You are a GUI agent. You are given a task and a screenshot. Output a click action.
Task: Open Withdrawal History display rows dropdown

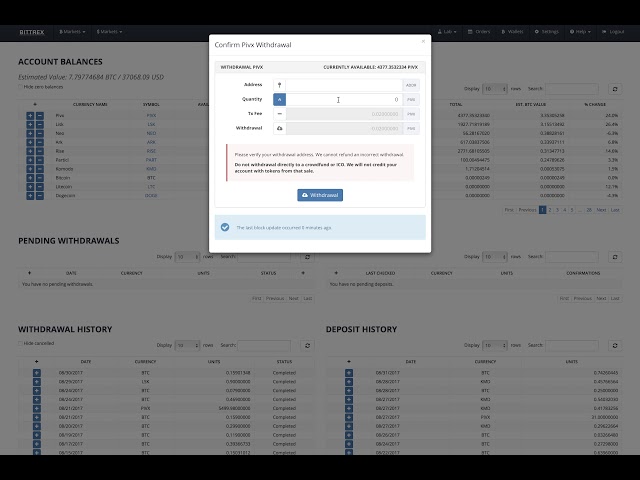[187, 345]
